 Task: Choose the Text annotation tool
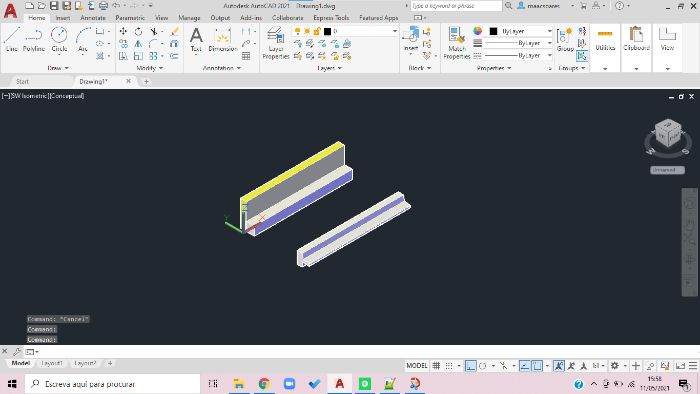(196, 39)
